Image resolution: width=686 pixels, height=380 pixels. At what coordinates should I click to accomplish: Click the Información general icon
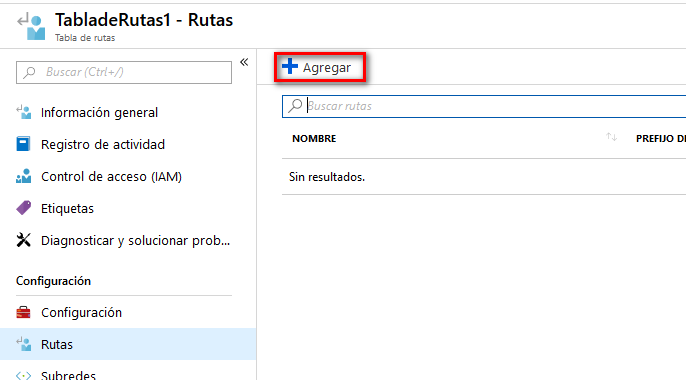(24, 112)
